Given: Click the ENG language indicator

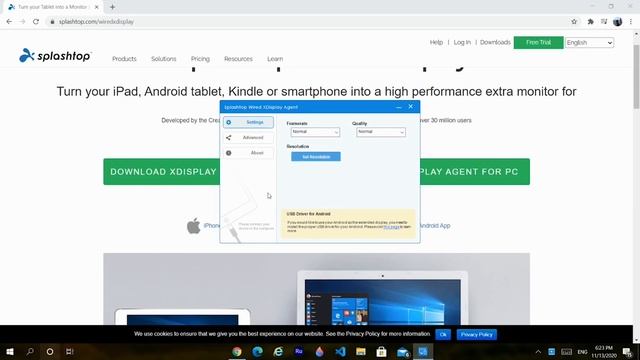Looking at the screenshot, I should [582, 352].
